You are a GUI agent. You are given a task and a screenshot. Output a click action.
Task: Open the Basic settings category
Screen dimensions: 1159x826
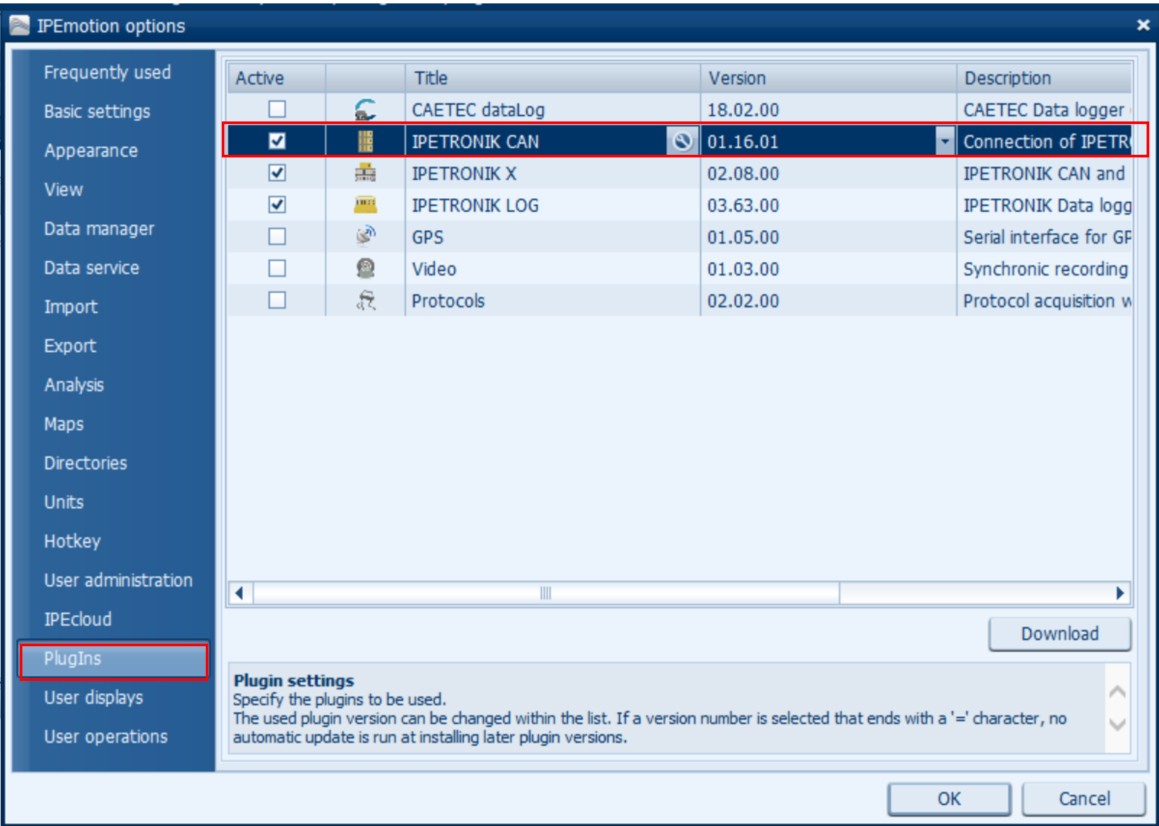(97, 112)
